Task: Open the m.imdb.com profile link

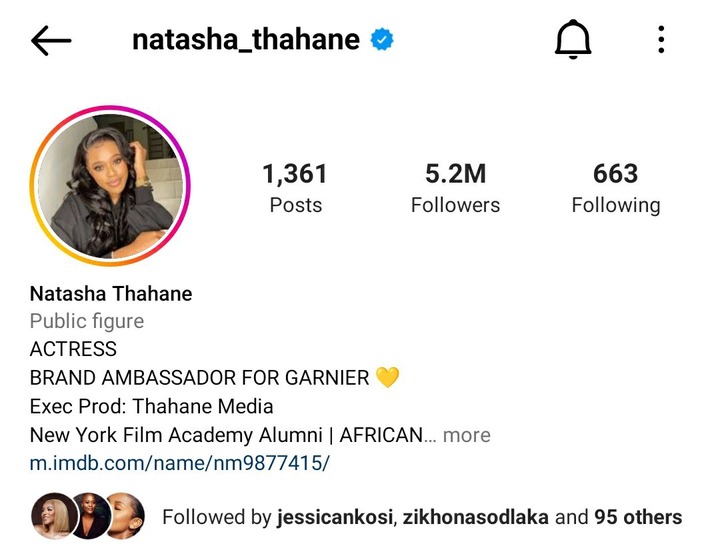Action: pos(180,463)
